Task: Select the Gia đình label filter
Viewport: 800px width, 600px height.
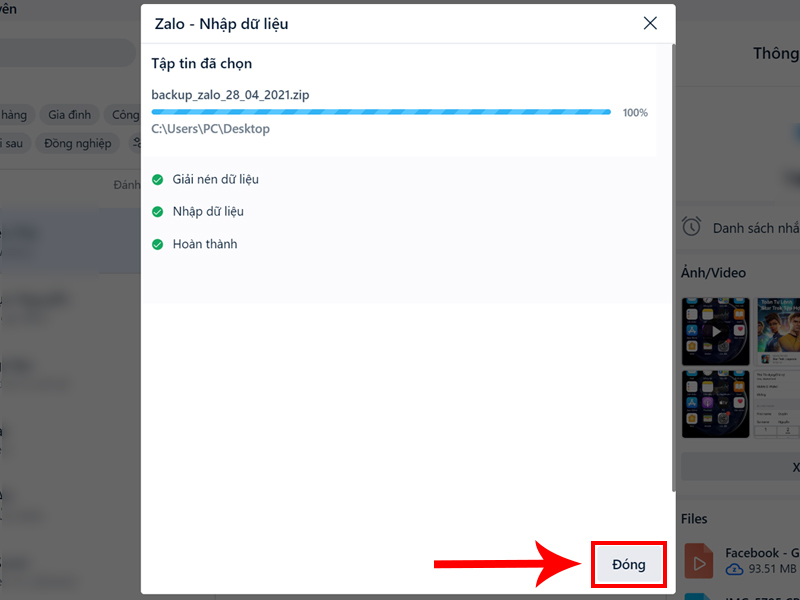Action: pyautogui.click(x=69, y=115)
